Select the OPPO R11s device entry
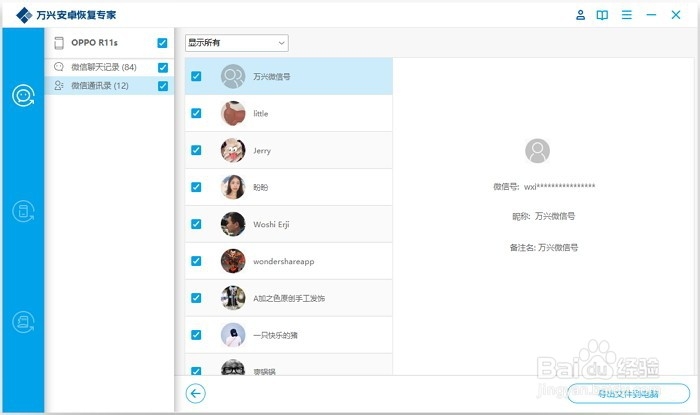Image resolution: width=700 pixels, height=415 pixels. tap(109, 43)
